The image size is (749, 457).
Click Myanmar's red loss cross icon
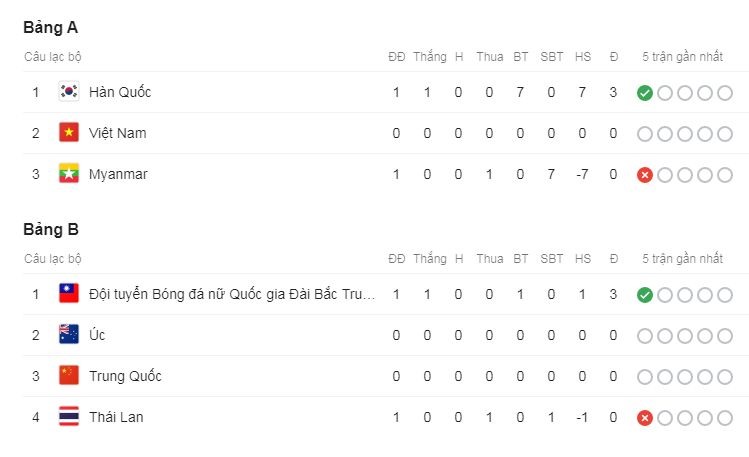coord(644,175)
